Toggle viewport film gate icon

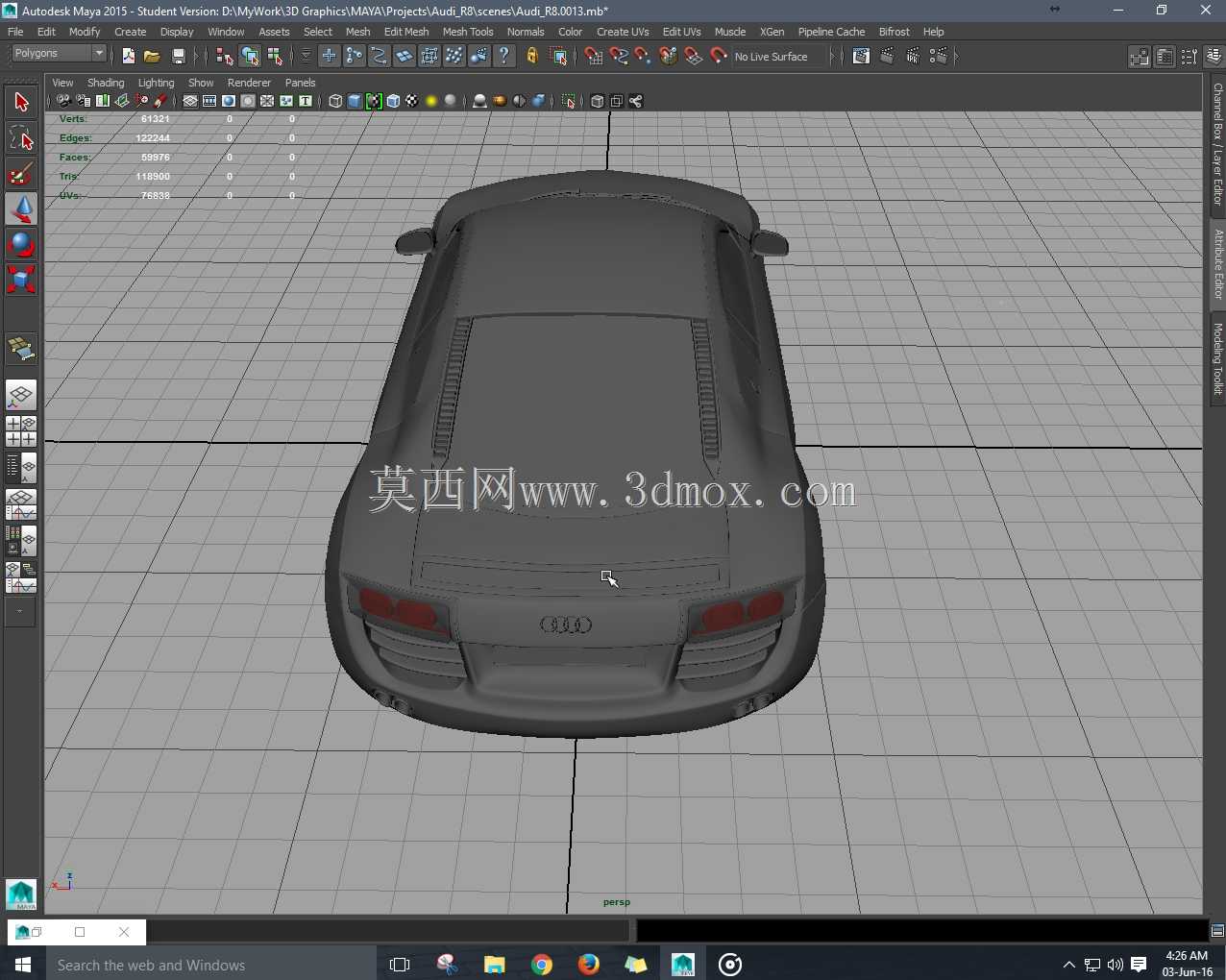(209, 101)
